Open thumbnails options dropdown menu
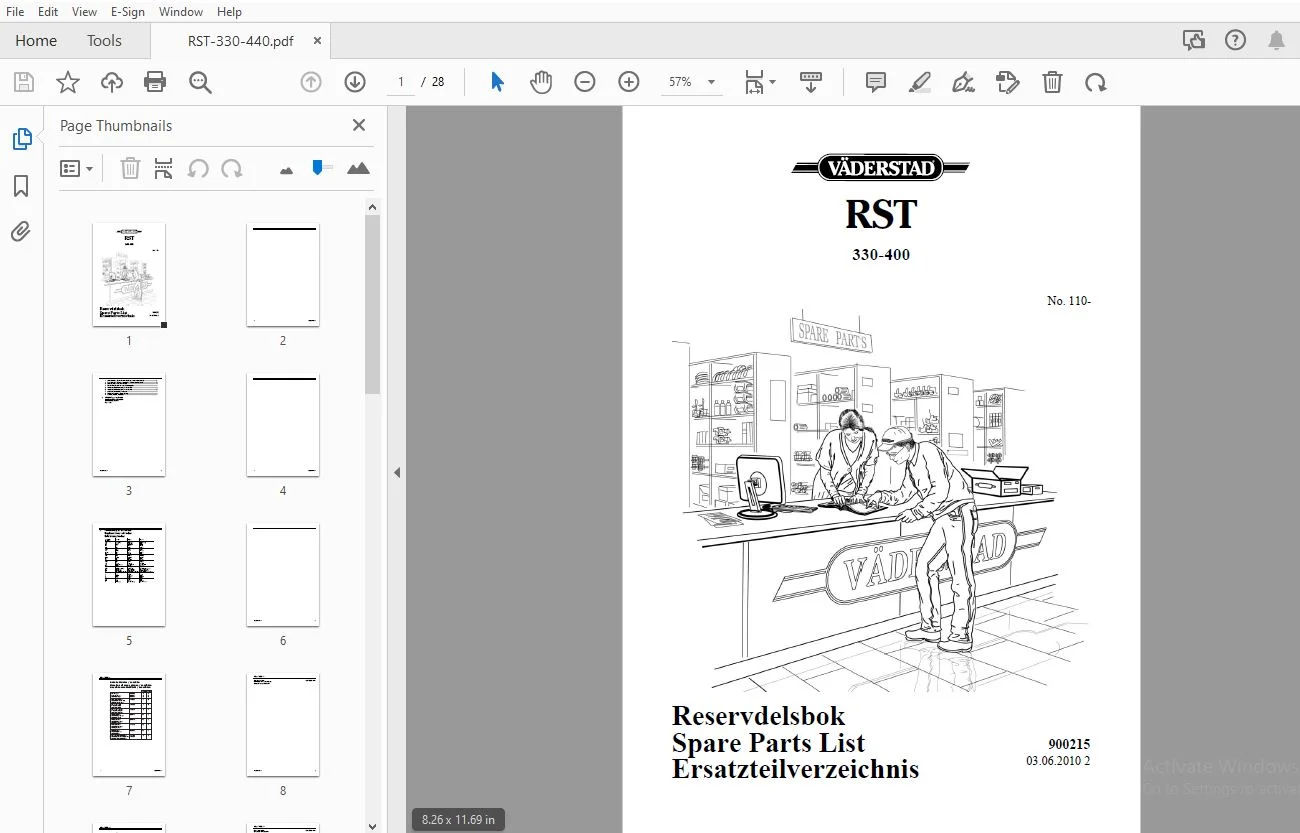Screen dimensions: 1300x833 click(76, 169)
